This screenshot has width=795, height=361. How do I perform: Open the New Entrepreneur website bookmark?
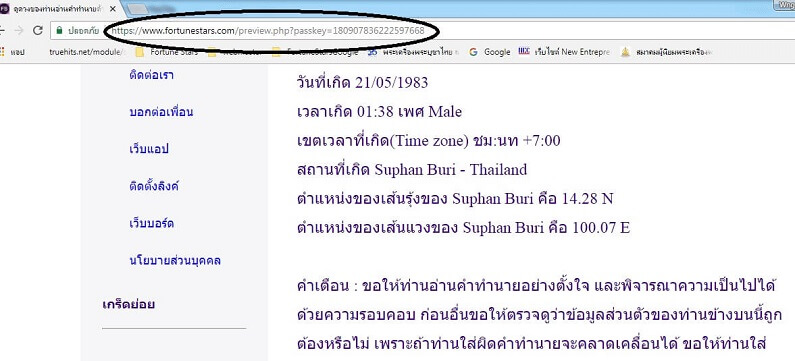(x=564, y=52)
